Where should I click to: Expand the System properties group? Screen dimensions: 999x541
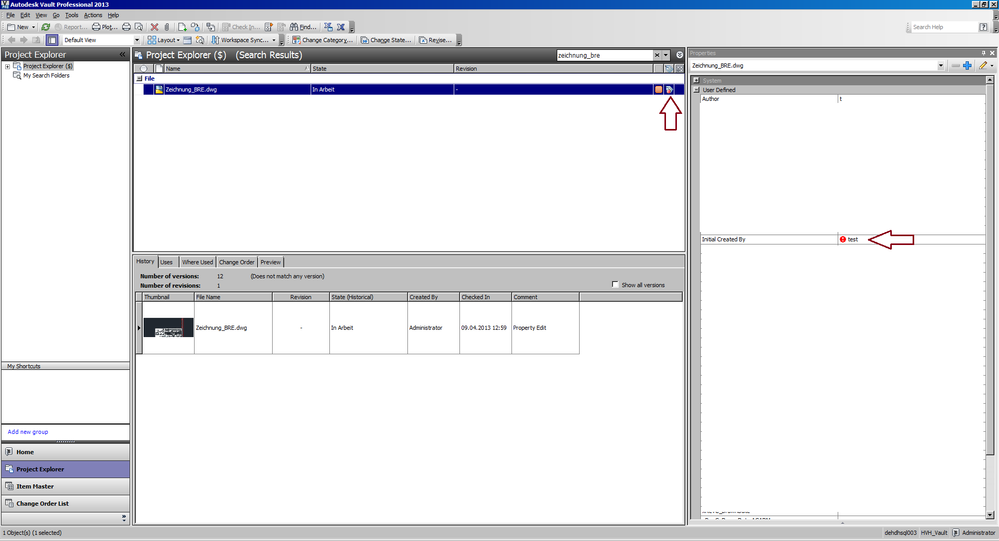tap(696, 81)
